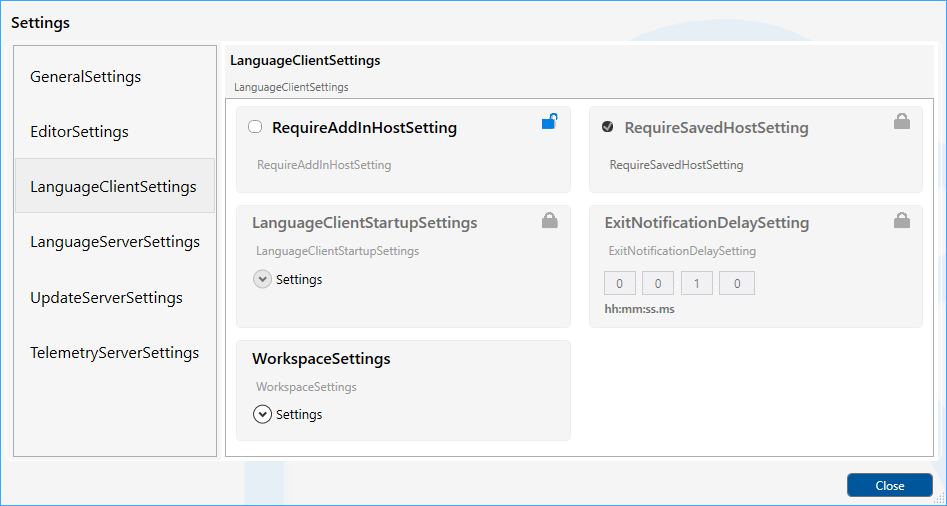Open UpdateServerSettings from the sidebar

106,298
